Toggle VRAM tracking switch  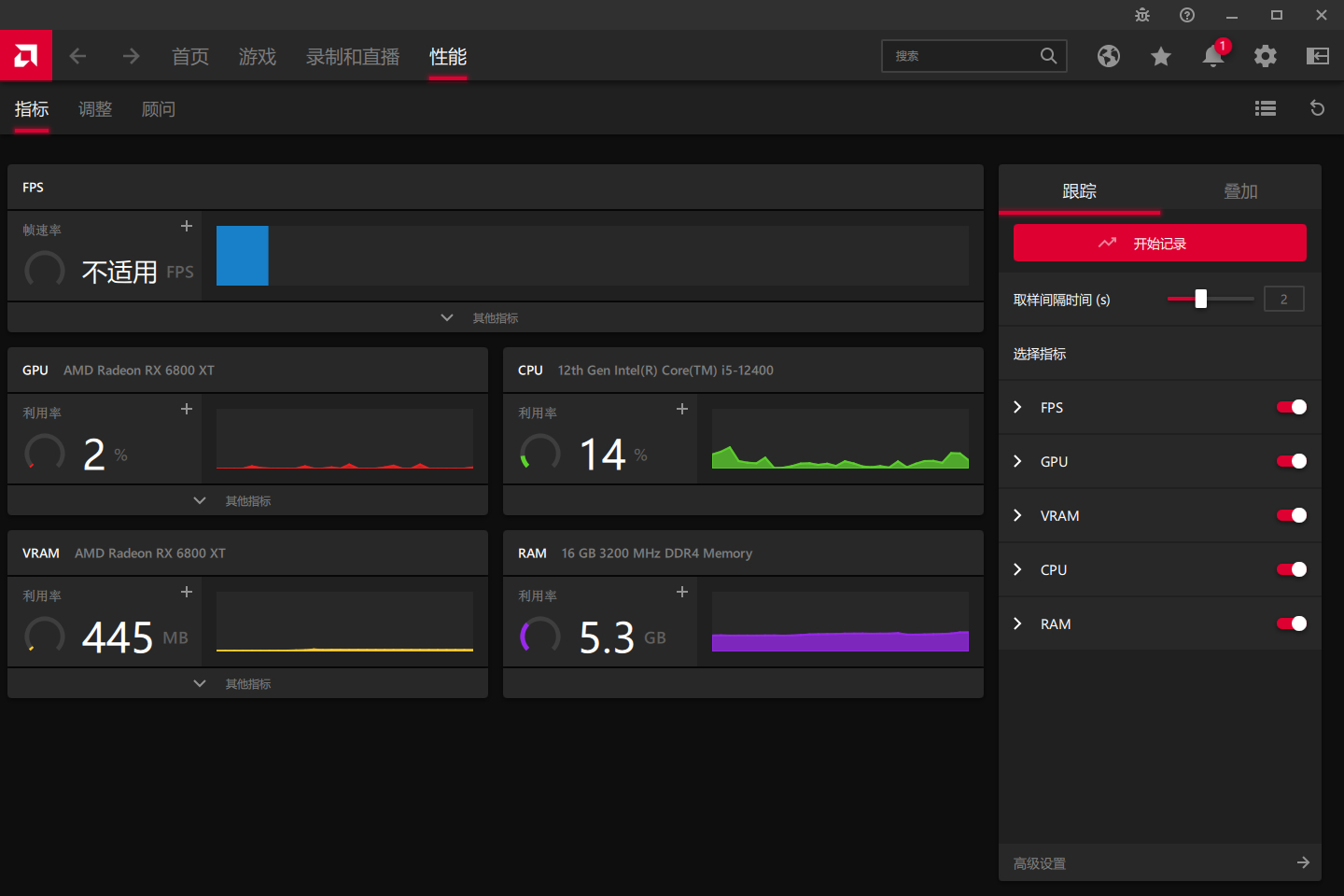coord(1292,515)
